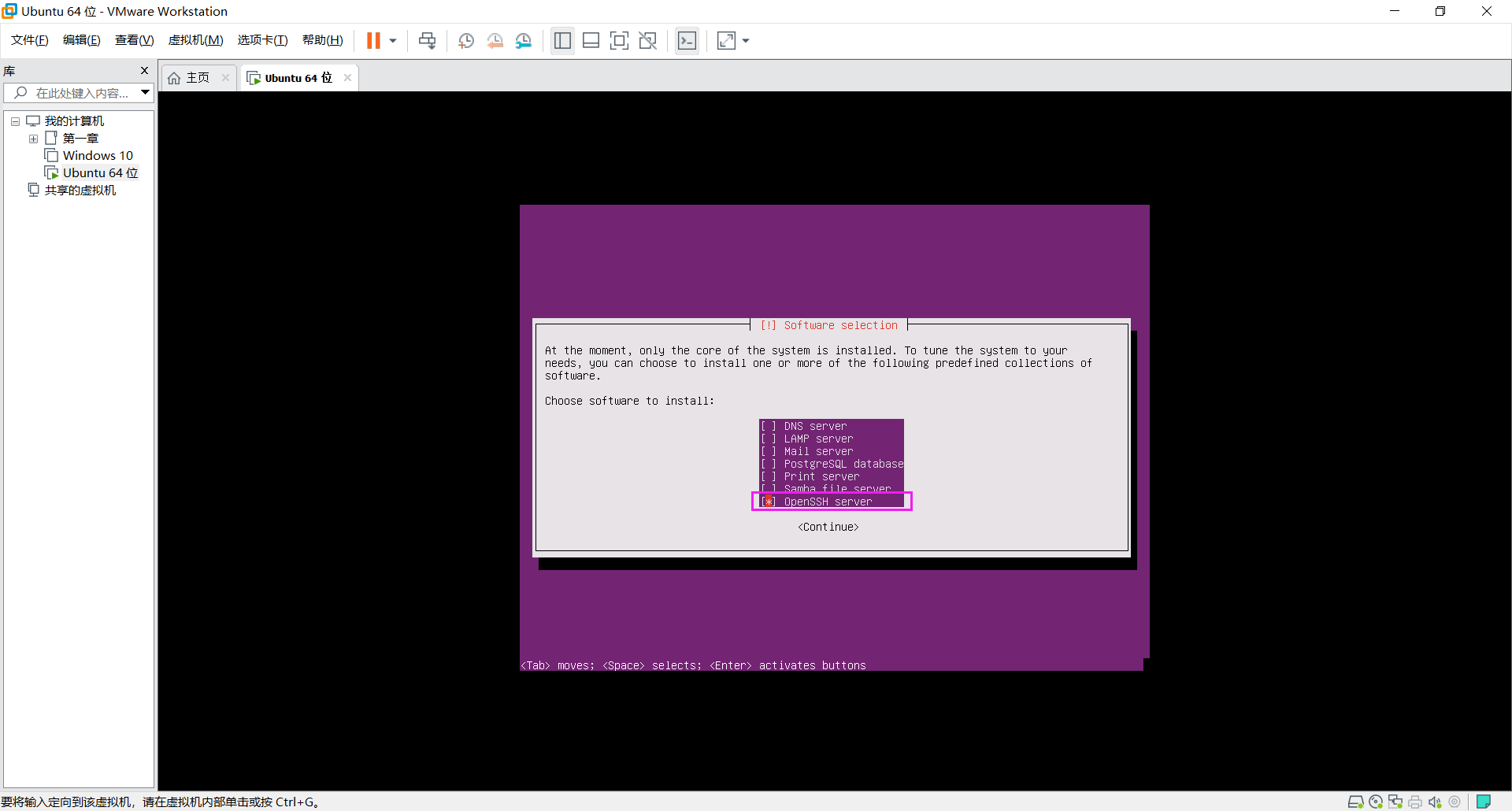The height and width of the screenshot is (811, 1512).
Task: Select the 第一章 folder in library
Action: 80,139
